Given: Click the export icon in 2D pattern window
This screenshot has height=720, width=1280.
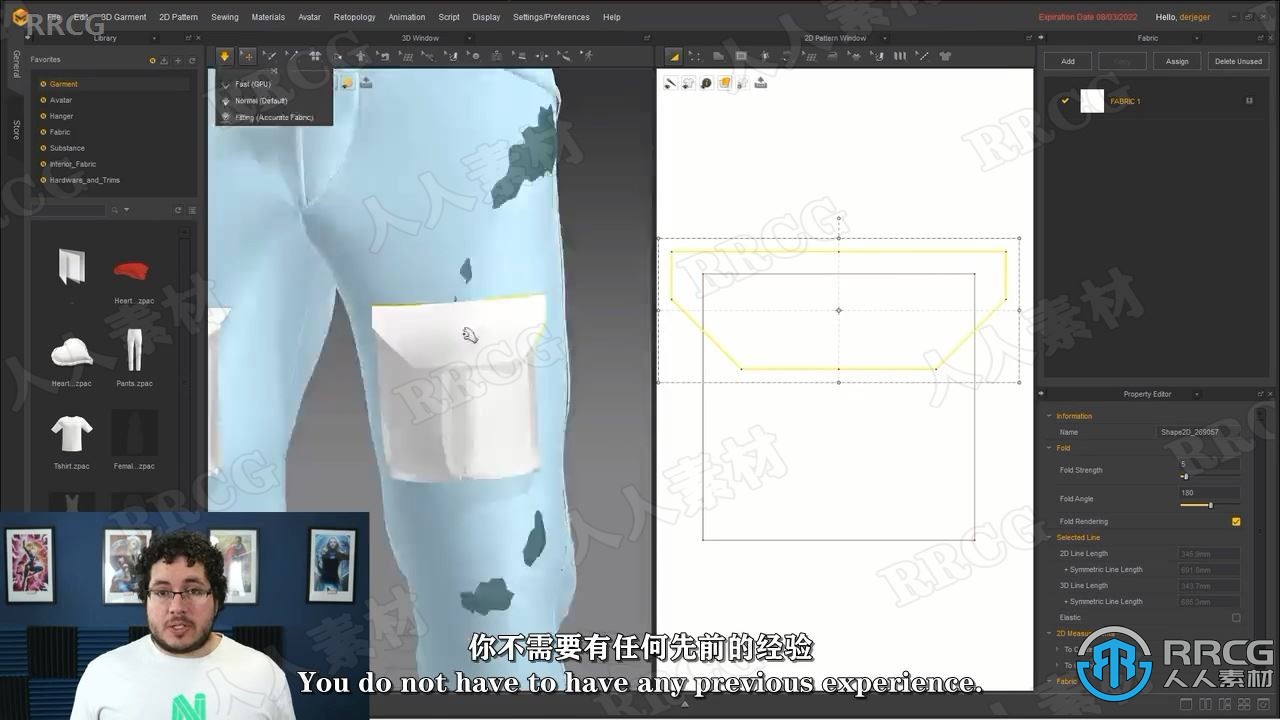Looking at the screenshot, I should tap(761, 82).
